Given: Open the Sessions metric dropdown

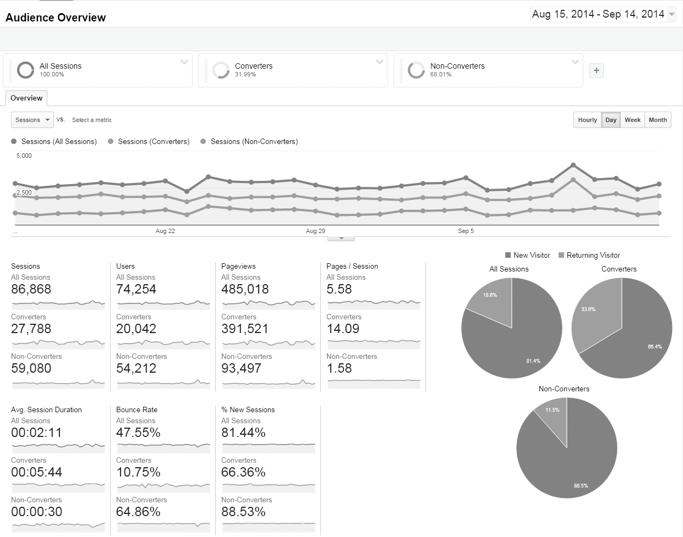Looking at the screenshot, I should [32, 120].
